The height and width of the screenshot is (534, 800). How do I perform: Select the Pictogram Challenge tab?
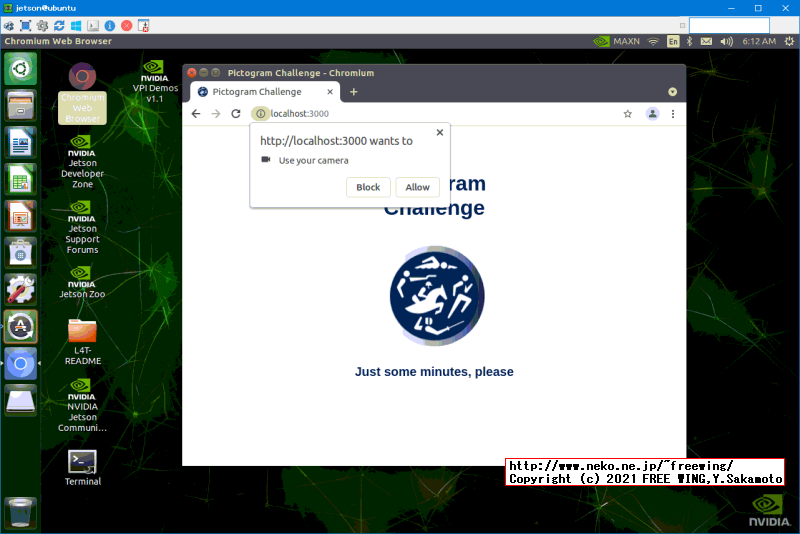pos(260,92)
